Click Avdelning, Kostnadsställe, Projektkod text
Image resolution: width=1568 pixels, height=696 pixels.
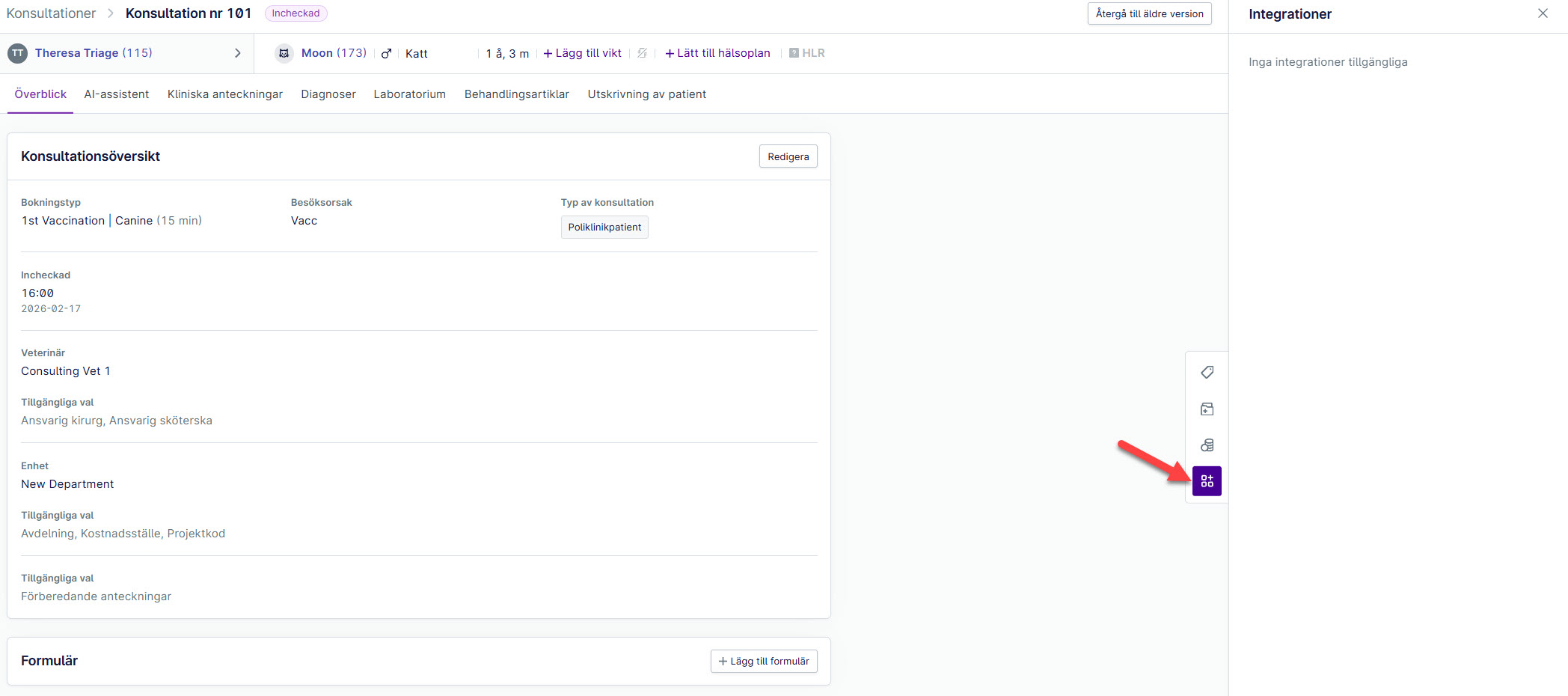click(123, 534)
